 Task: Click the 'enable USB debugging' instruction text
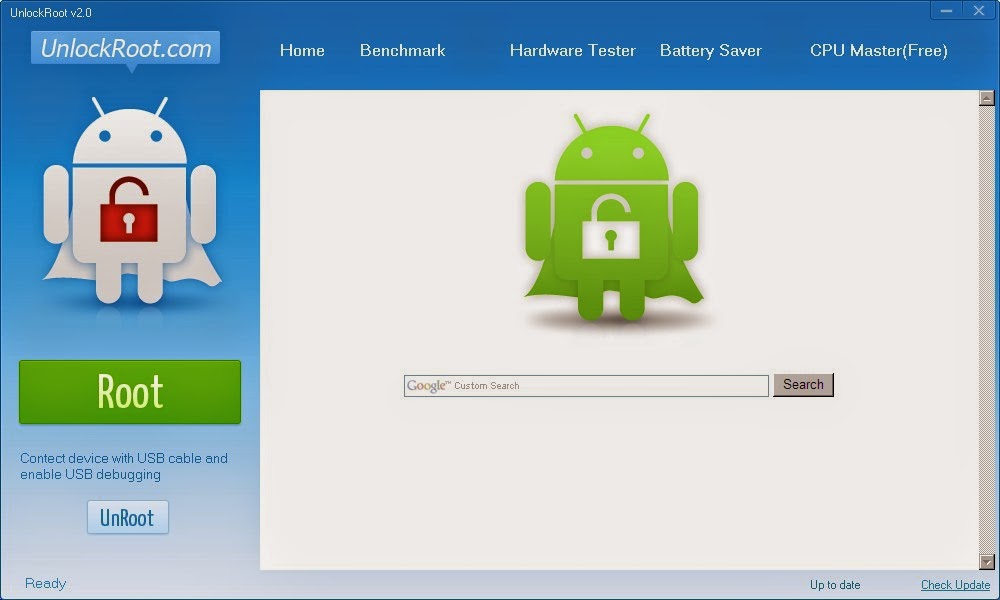pos(91,474)
